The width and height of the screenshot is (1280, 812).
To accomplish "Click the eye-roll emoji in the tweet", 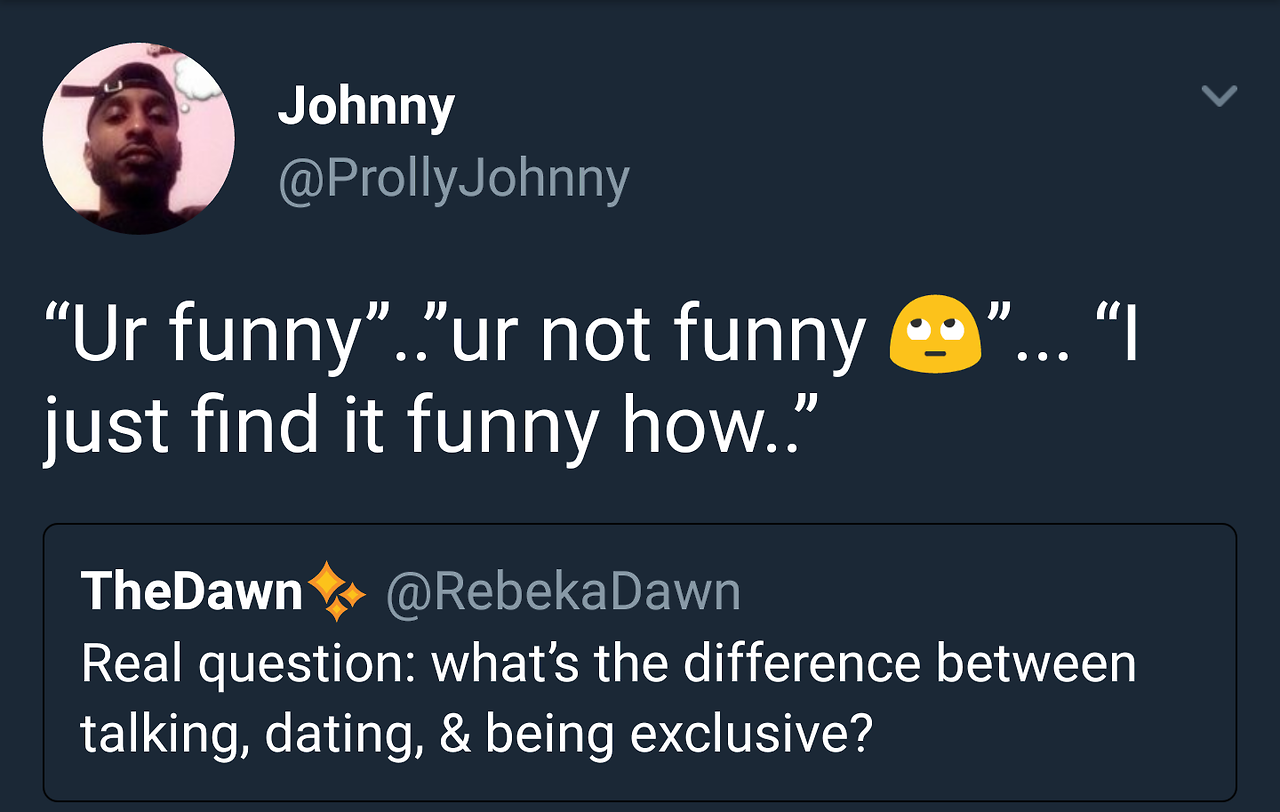I will click(933, 336).
